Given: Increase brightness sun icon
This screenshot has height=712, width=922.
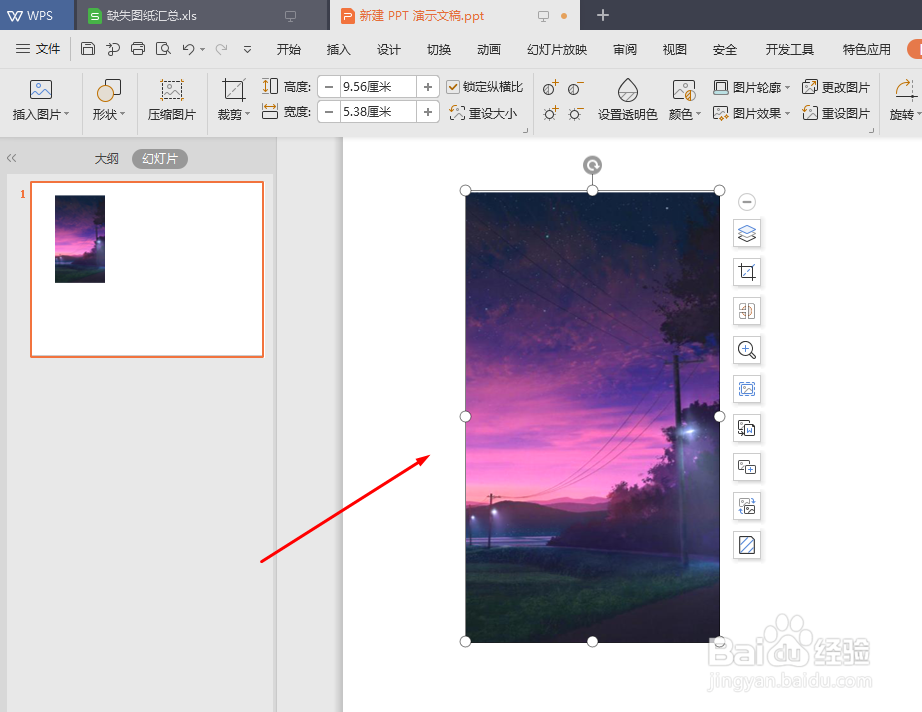Looking at the screenshot, I should click(550, 113).
